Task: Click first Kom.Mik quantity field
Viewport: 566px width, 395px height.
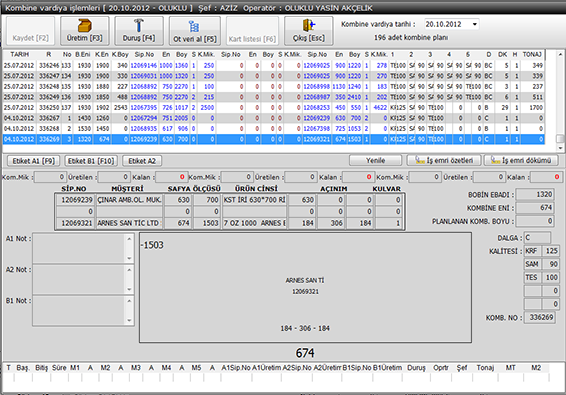Action: [x=50, y=177]
